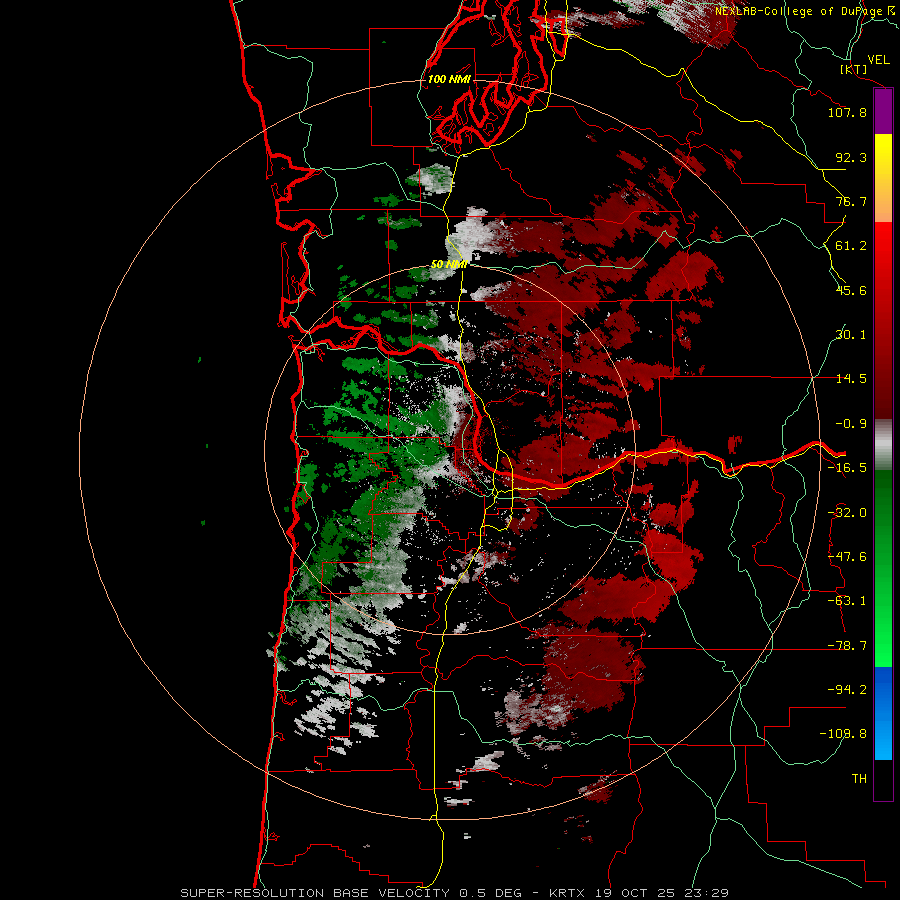The image size is (900, 900).
Task: Select the -0.9 legend value
Action: tap(851, 424)
